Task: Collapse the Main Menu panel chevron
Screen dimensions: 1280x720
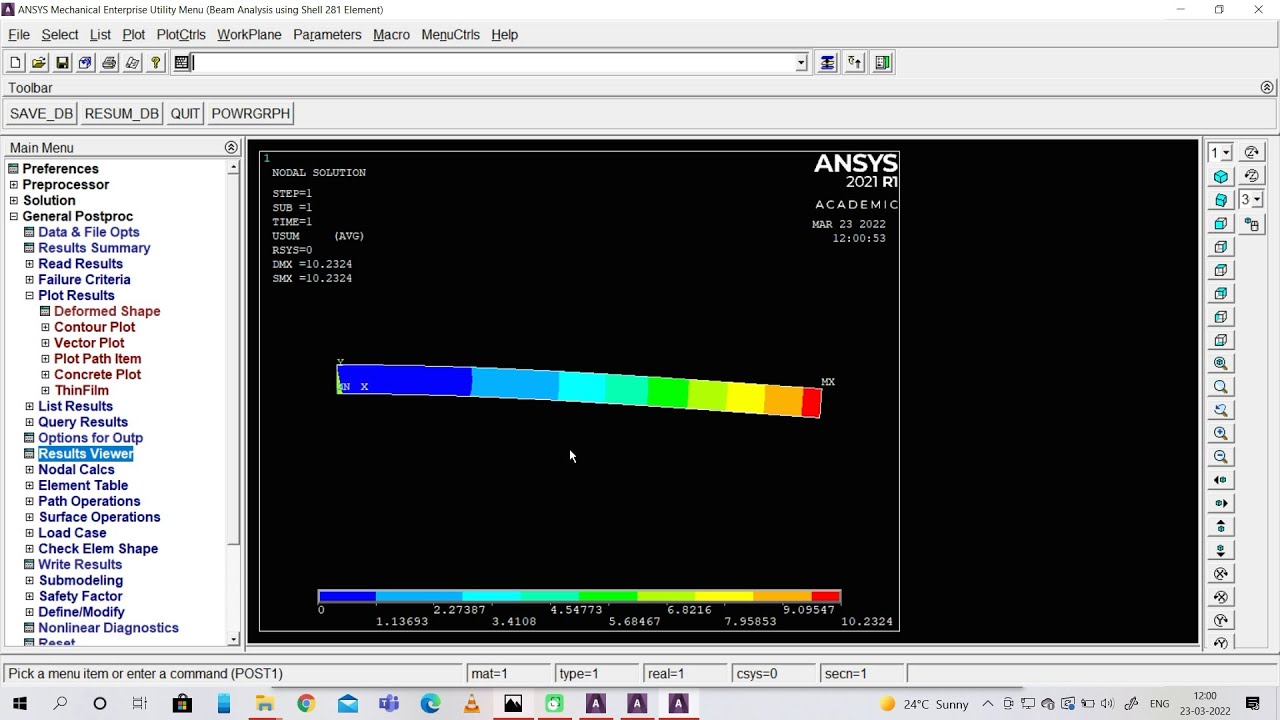Action: tap(231, 148)
